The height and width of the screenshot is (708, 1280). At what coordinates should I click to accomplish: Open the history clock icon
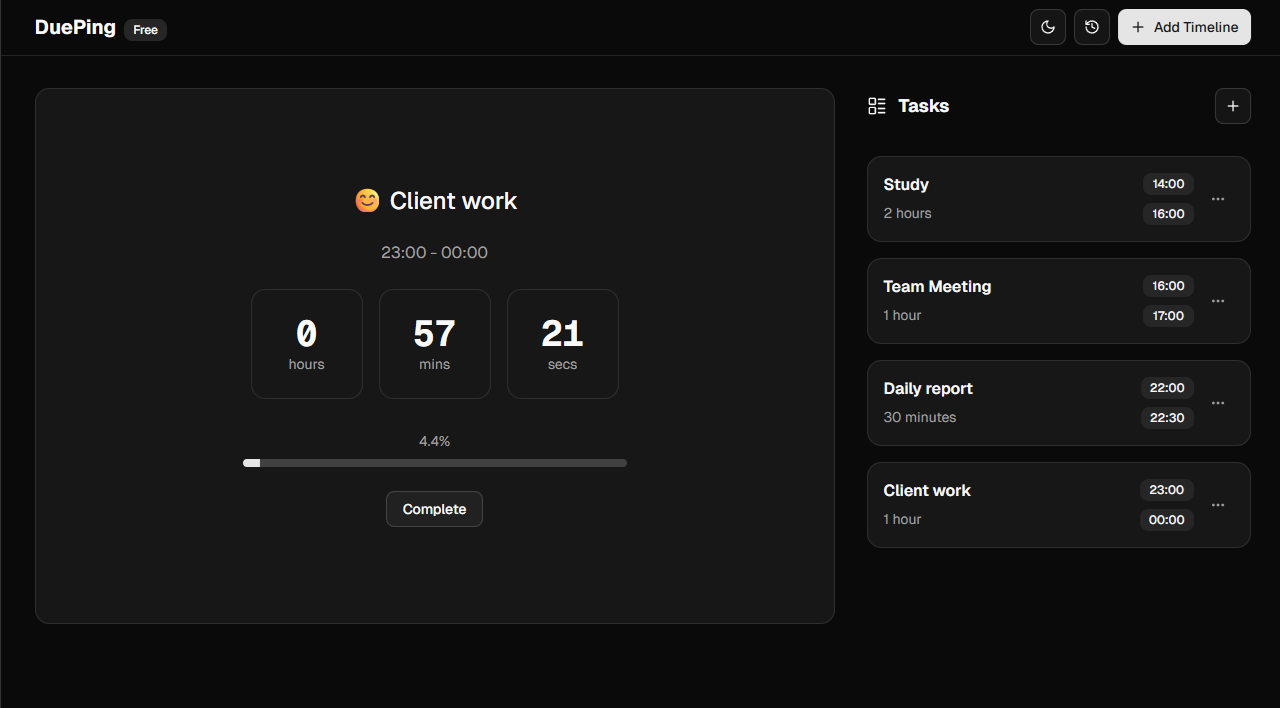coord(1092,27)
